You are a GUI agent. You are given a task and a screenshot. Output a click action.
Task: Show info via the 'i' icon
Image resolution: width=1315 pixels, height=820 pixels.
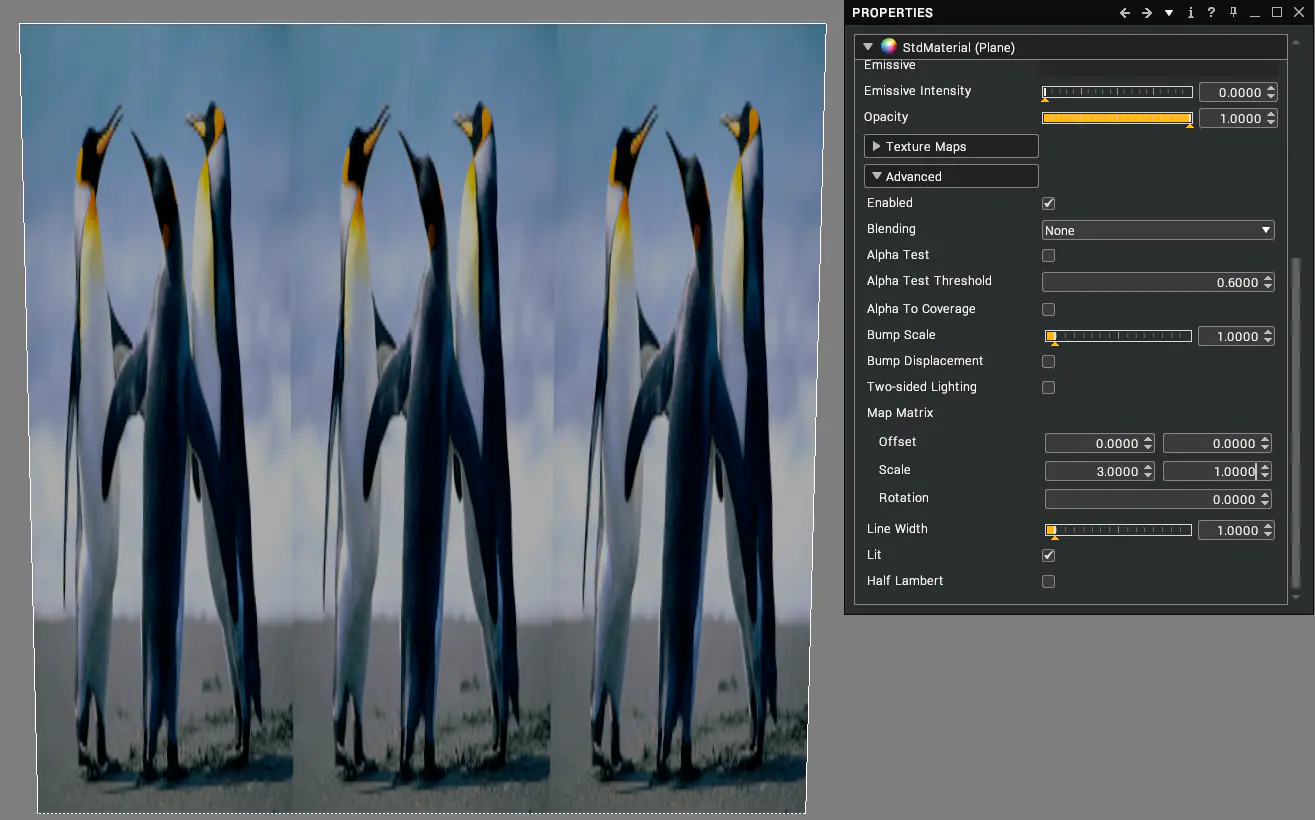coord(1190,13)
